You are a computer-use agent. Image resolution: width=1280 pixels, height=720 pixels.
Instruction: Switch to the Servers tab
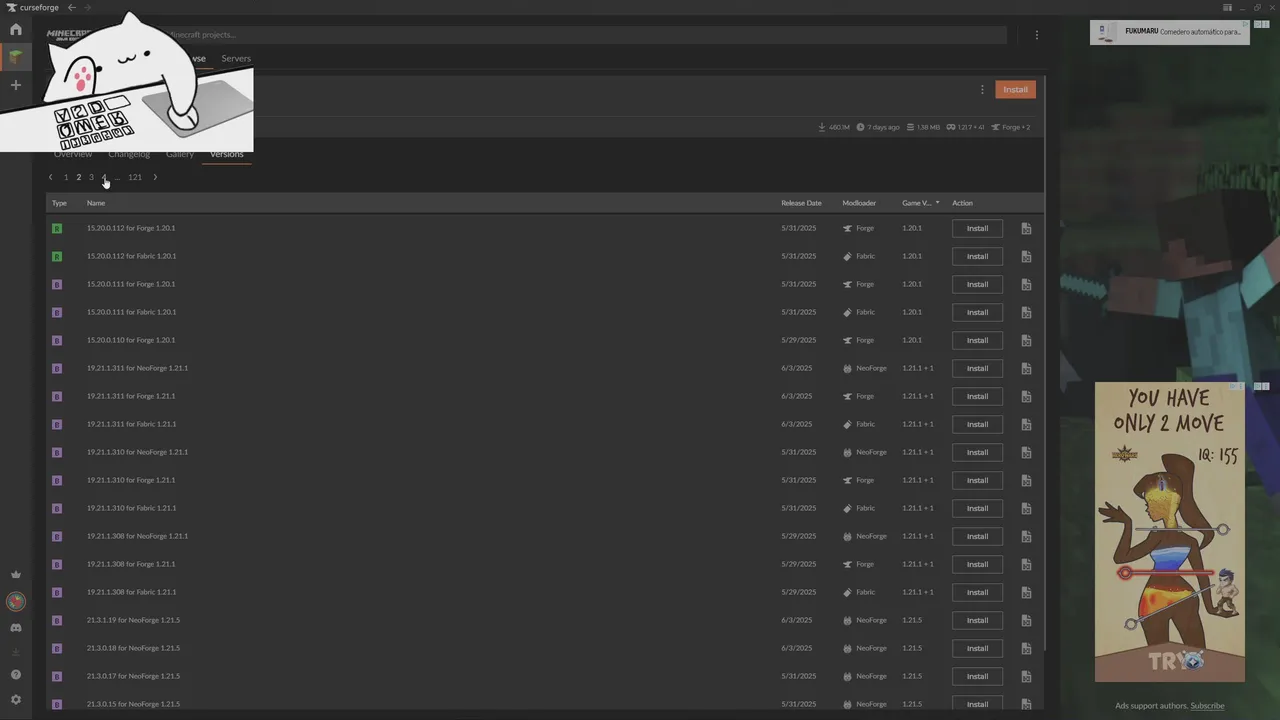click(236, 59)
